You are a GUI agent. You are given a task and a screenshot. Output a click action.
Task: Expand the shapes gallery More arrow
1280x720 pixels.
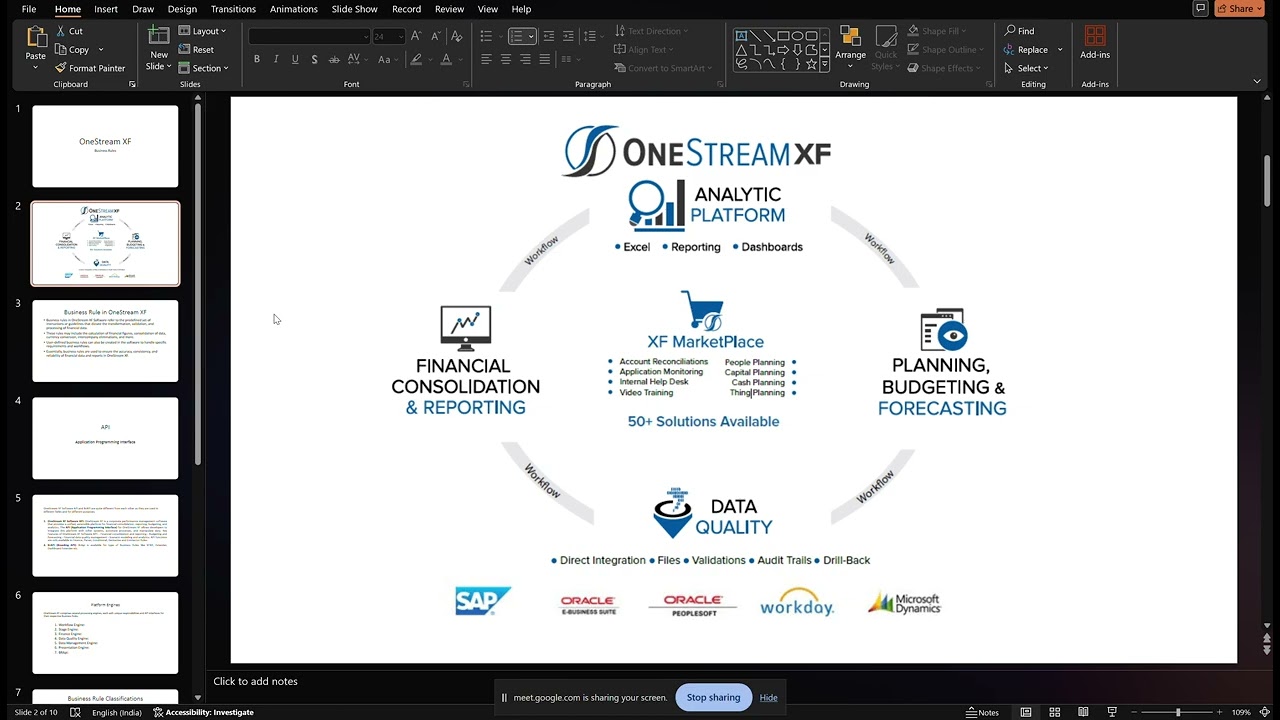(825, 63)
